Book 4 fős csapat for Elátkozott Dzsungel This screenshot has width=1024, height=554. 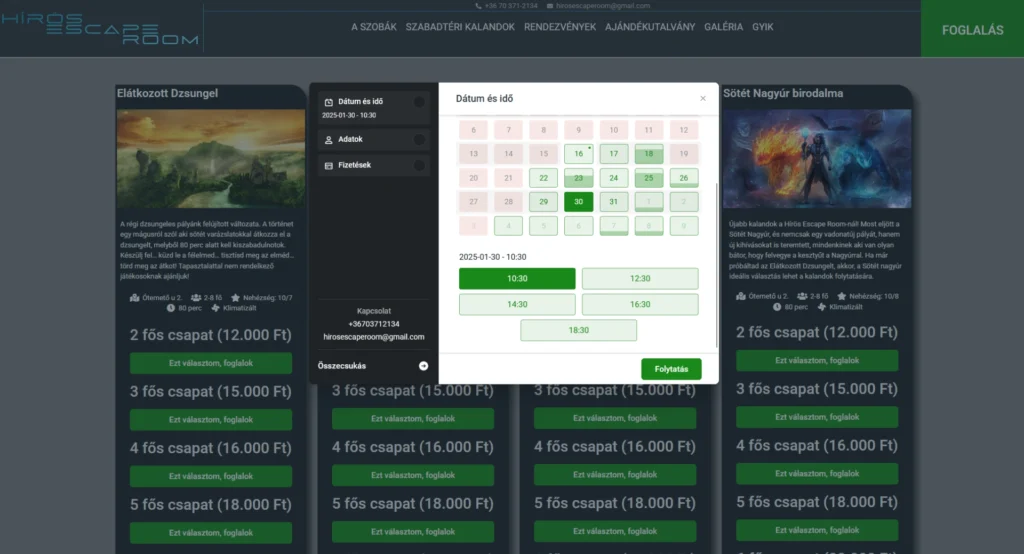211,476
